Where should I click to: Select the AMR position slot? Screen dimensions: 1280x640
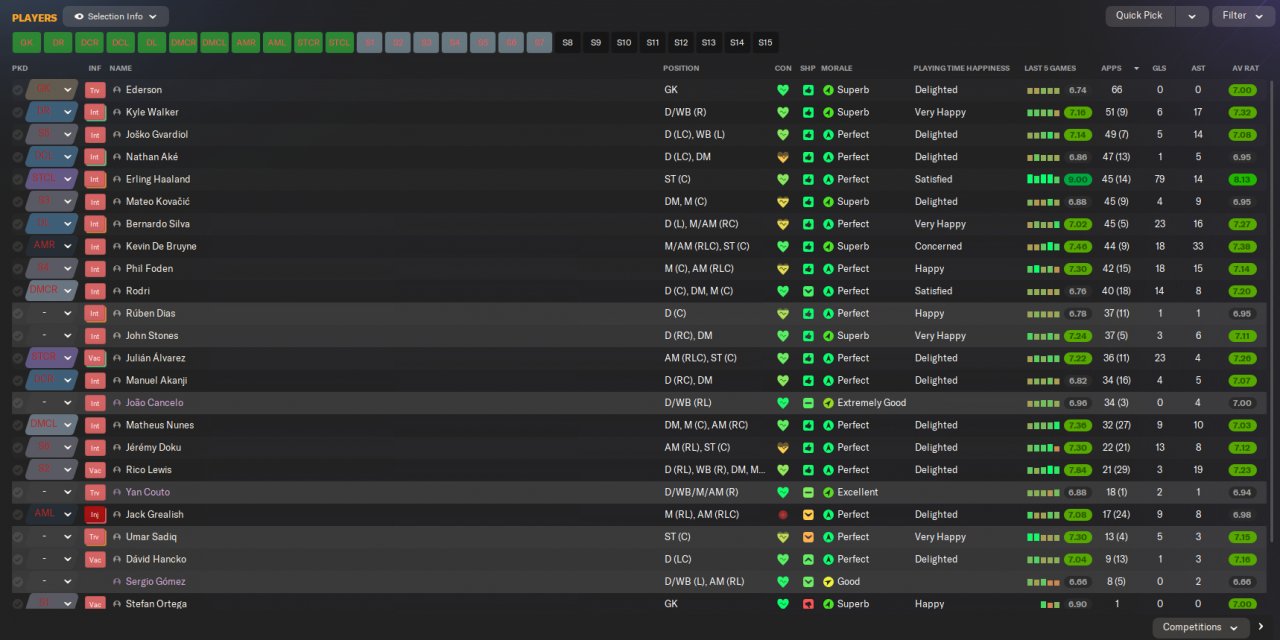coord(245,43)
